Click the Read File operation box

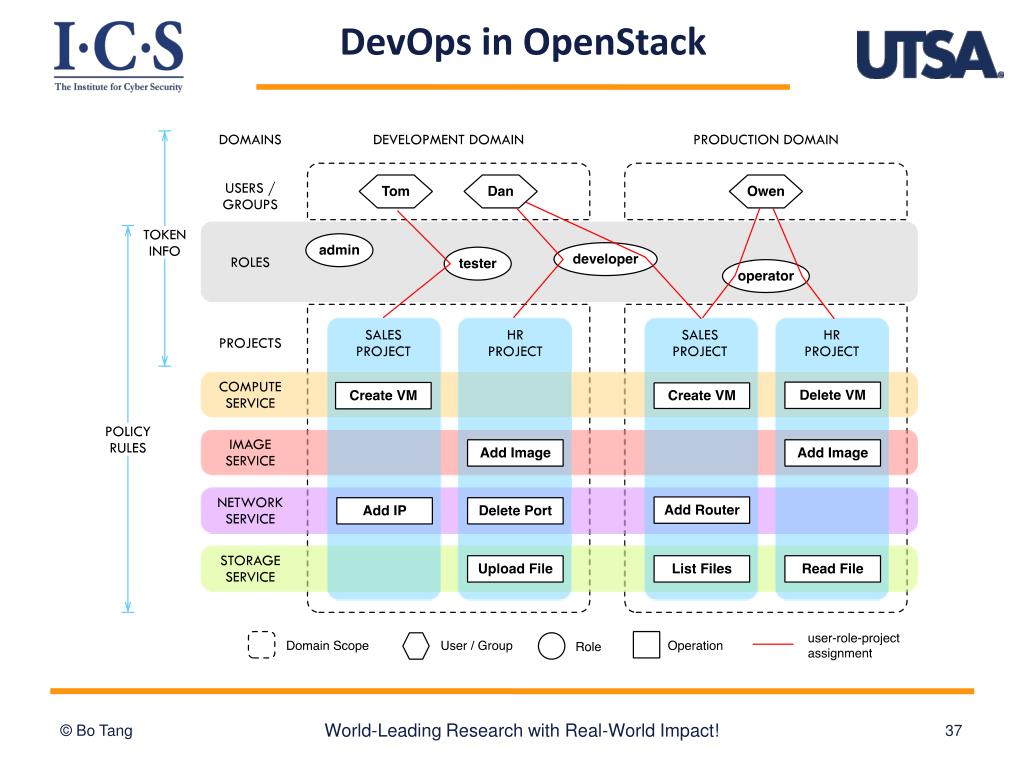832,569
